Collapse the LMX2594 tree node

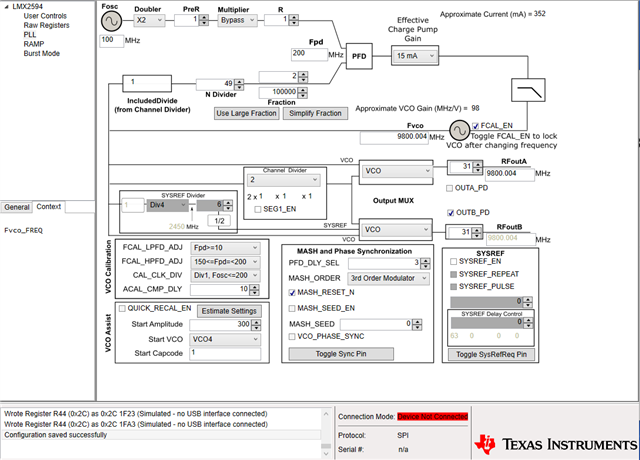coord(6,7)
